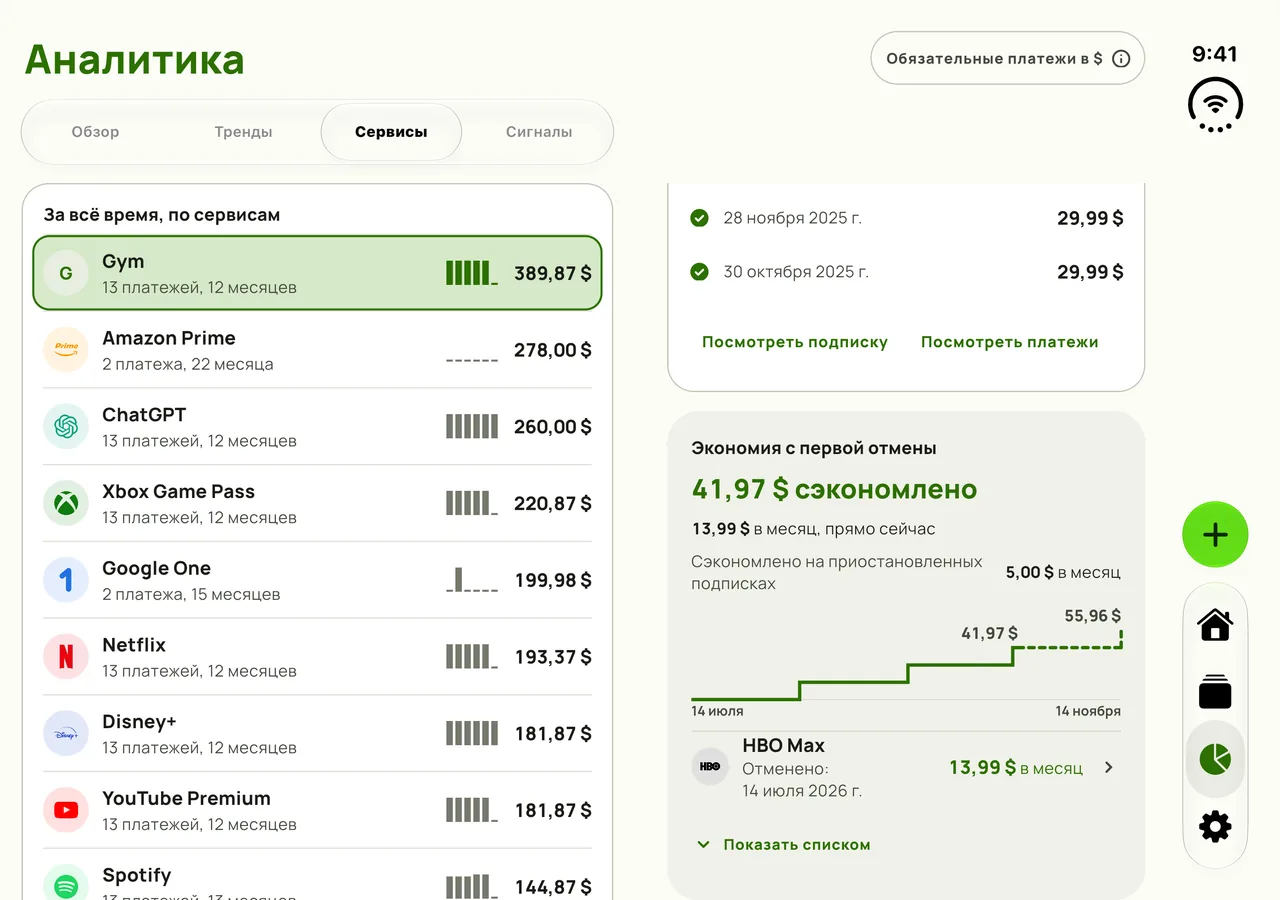This screenshot has width=1280, height=900.
Task: Select Google One amount 199,98 $
Action: 553,580
